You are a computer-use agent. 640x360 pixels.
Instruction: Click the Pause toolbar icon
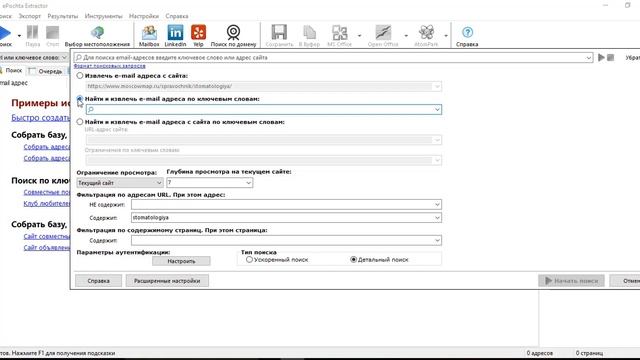tap(32, 33)
